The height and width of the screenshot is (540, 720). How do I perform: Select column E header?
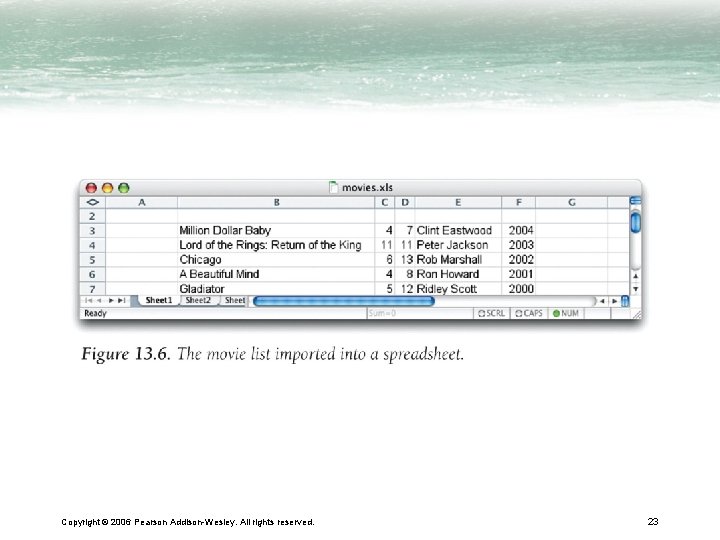(458, 202)
